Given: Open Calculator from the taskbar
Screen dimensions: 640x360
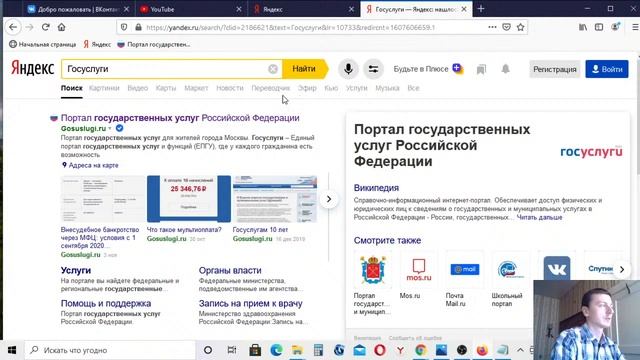Looking at the screenshot, I should [318, 350].
